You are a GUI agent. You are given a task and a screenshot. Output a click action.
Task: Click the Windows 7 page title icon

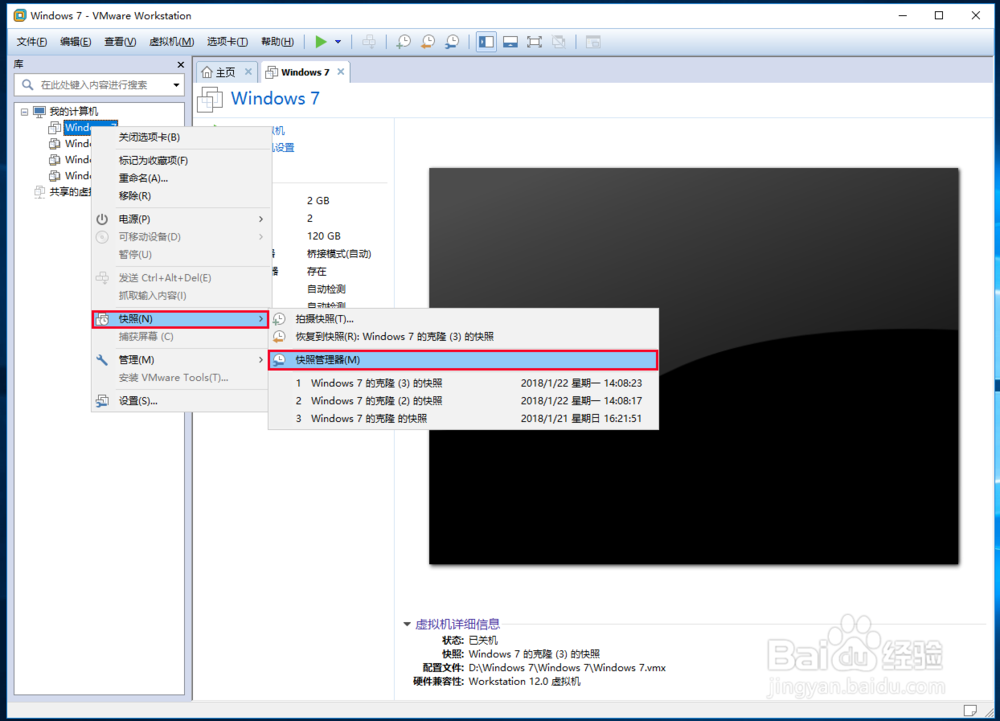(210, 99)
